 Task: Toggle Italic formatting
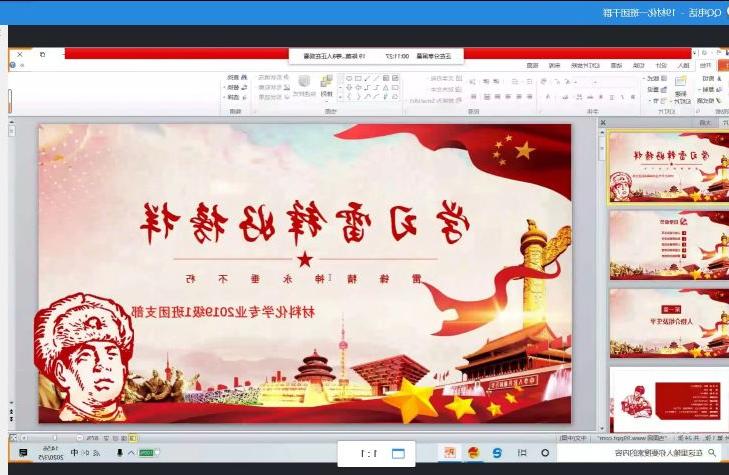623,97
